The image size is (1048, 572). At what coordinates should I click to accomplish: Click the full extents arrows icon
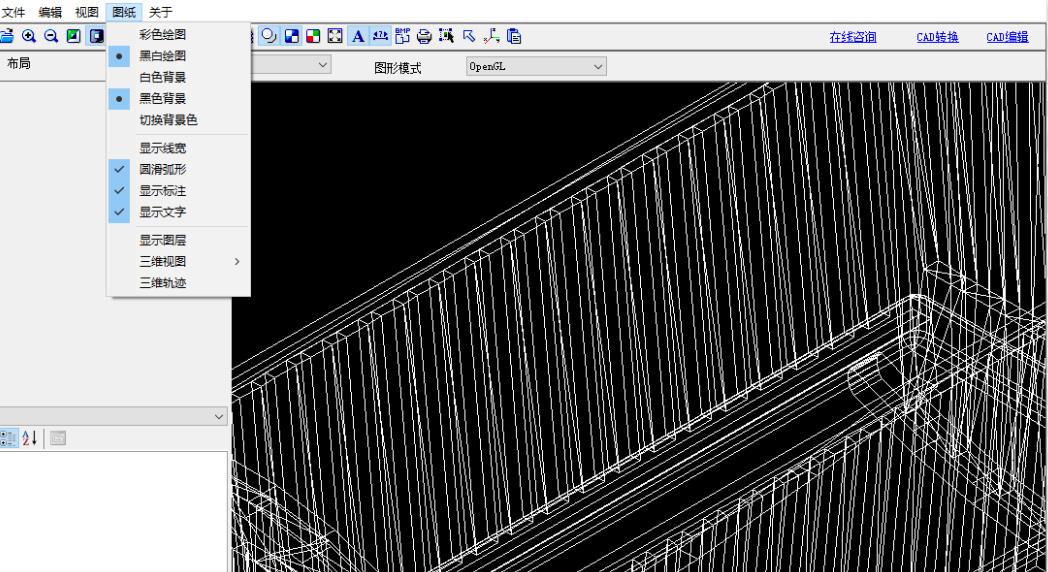point(335,36)
